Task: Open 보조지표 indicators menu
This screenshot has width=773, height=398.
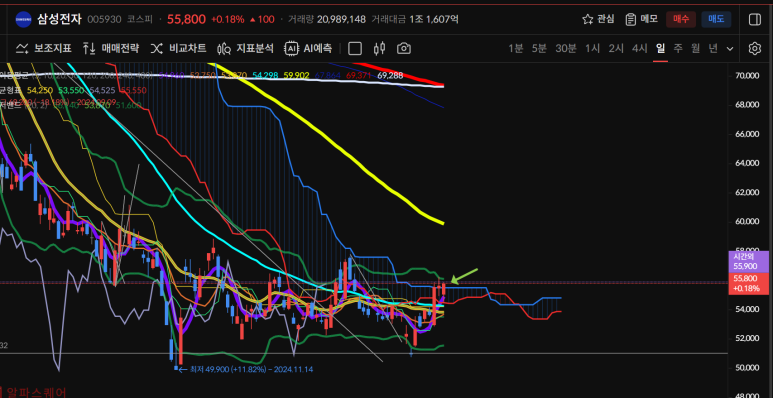Action: coord(44,48)
